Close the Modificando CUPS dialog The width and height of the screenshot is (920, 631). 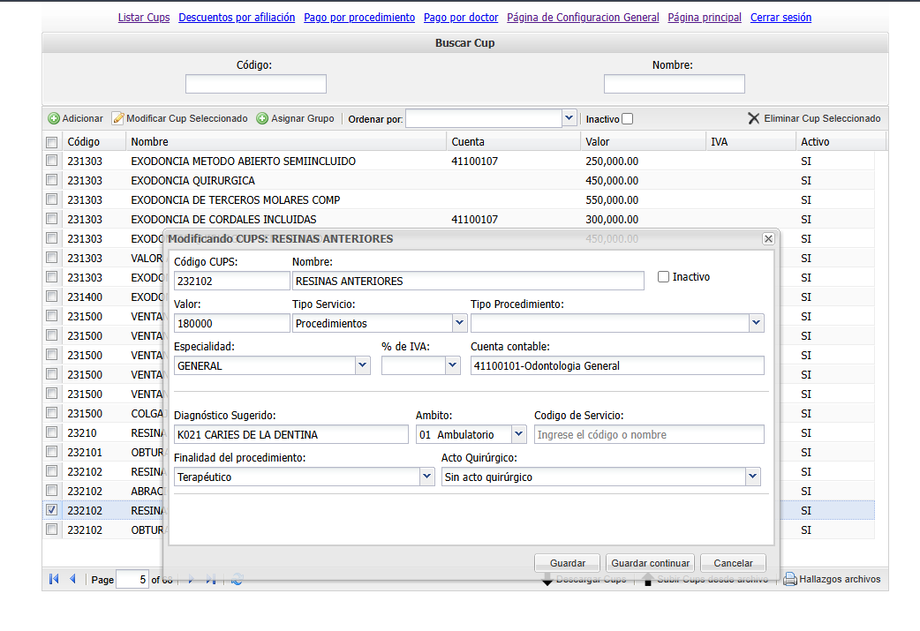768,239
